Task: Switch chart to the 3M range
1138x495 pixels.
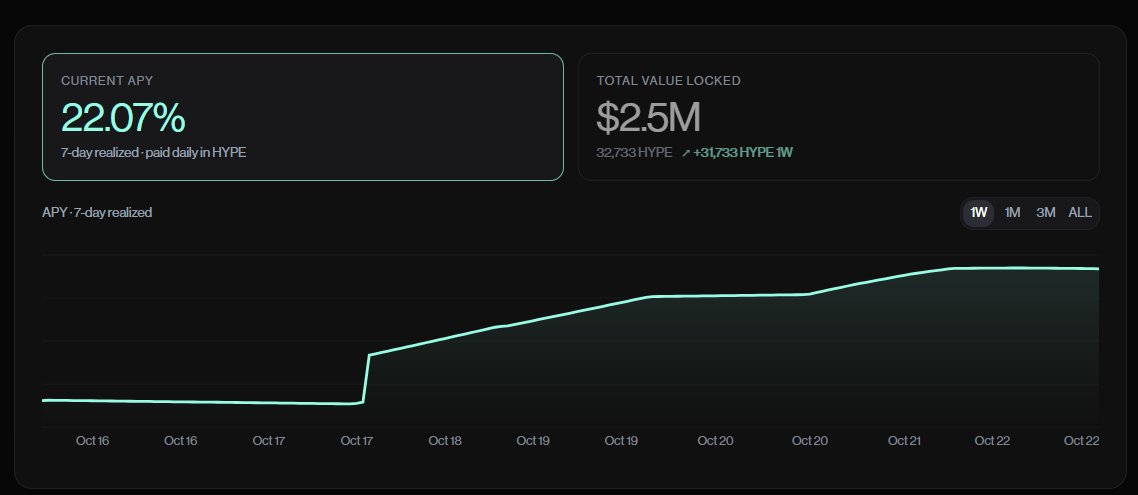Action: click(1045, 213)
